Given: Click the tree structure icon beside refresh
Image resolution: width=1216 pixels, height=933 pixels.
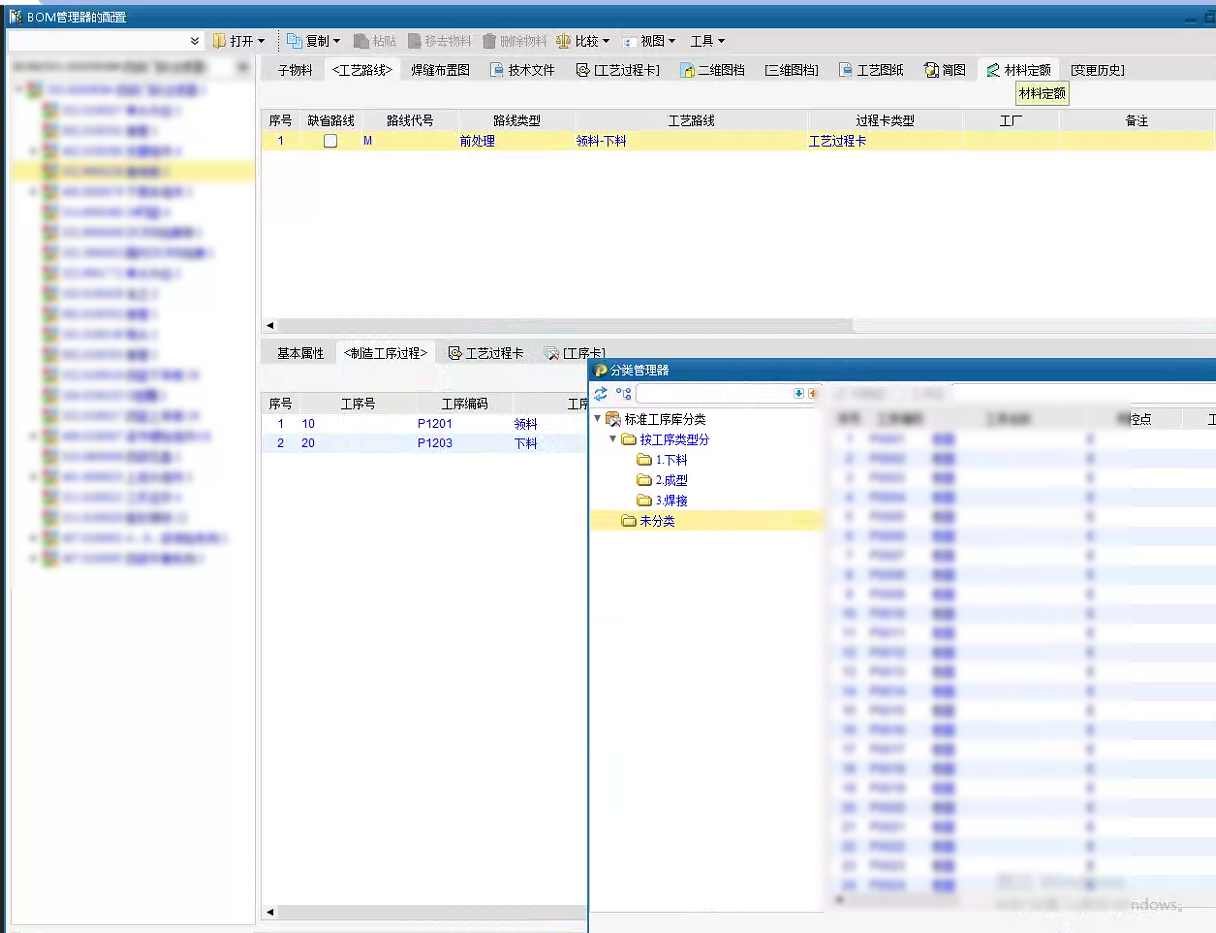Looking at the screenshot, I should tap(623, 394).
